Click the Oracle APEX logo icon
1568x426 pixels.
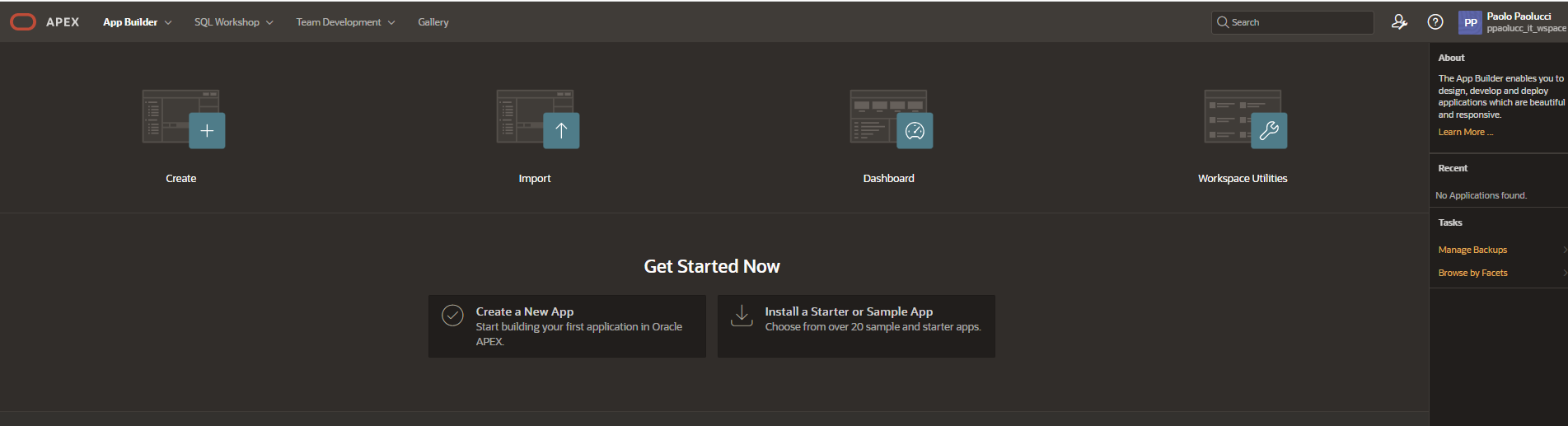coord(23,22)
